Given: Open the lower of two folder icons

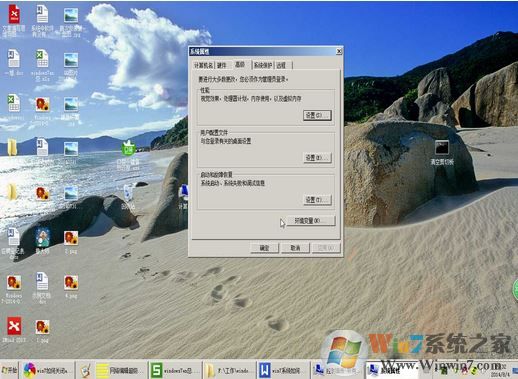Looking at the screenshot, I should (x=13, y=192).
